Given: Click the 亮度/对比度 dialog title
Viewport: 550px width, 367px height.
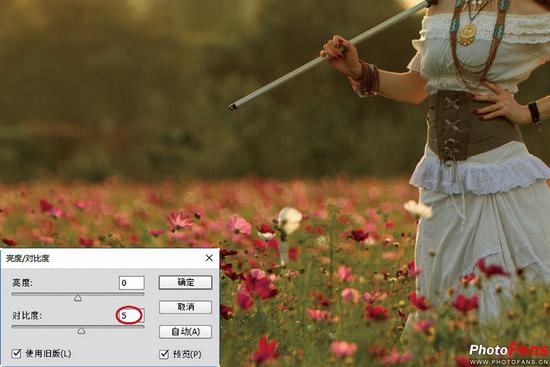Looking at the screenshot, I should click(x=27, y=259).
